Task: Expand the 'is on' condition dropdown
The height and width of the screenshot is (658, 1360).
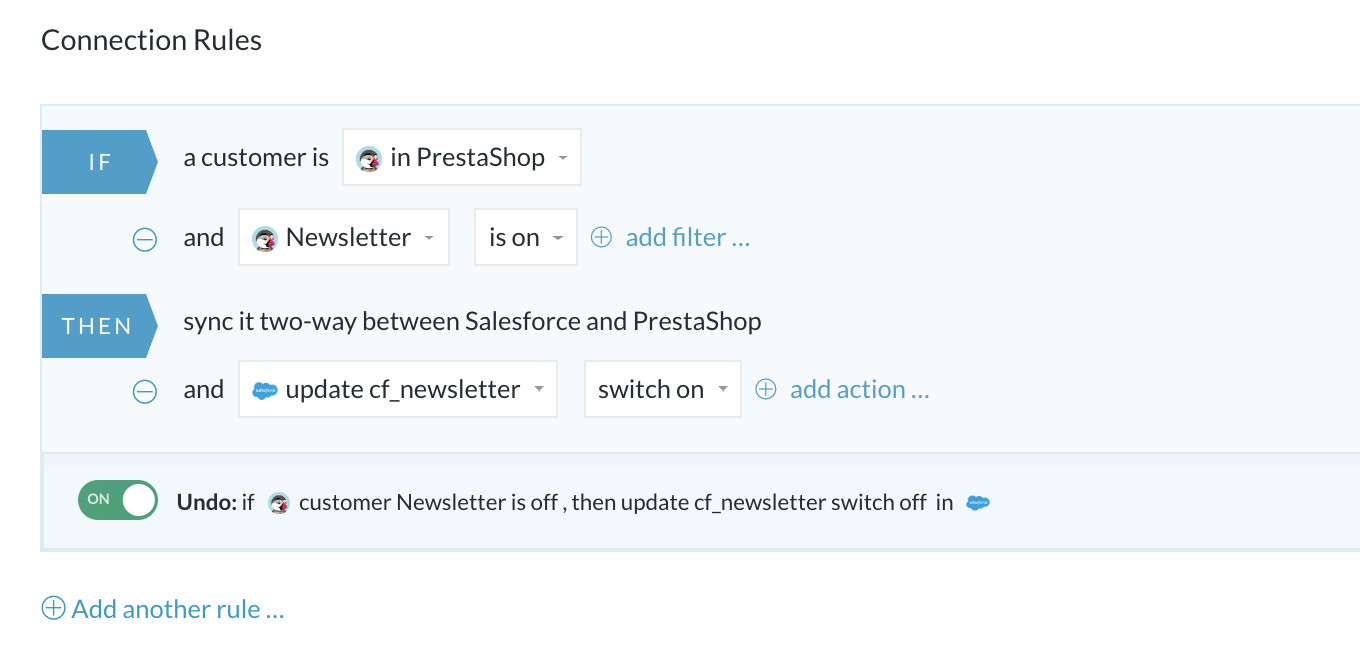Action: (x=526, y=237)
